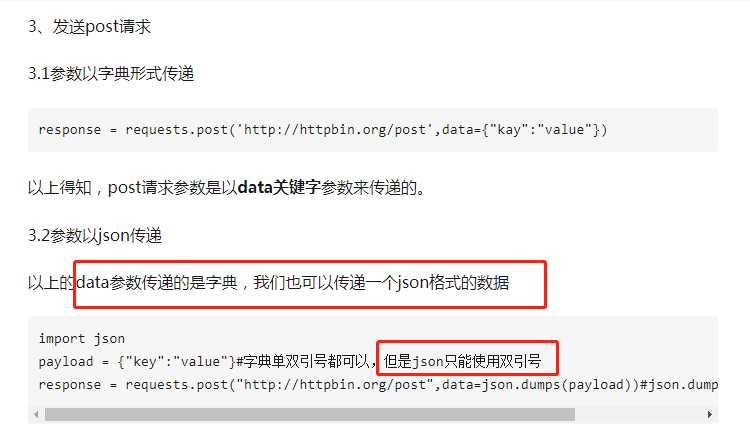The height and width of the screenshot is (440, 750).
Task: Click the empty scrollbar track after the thumb
Action: coord(640,414)
